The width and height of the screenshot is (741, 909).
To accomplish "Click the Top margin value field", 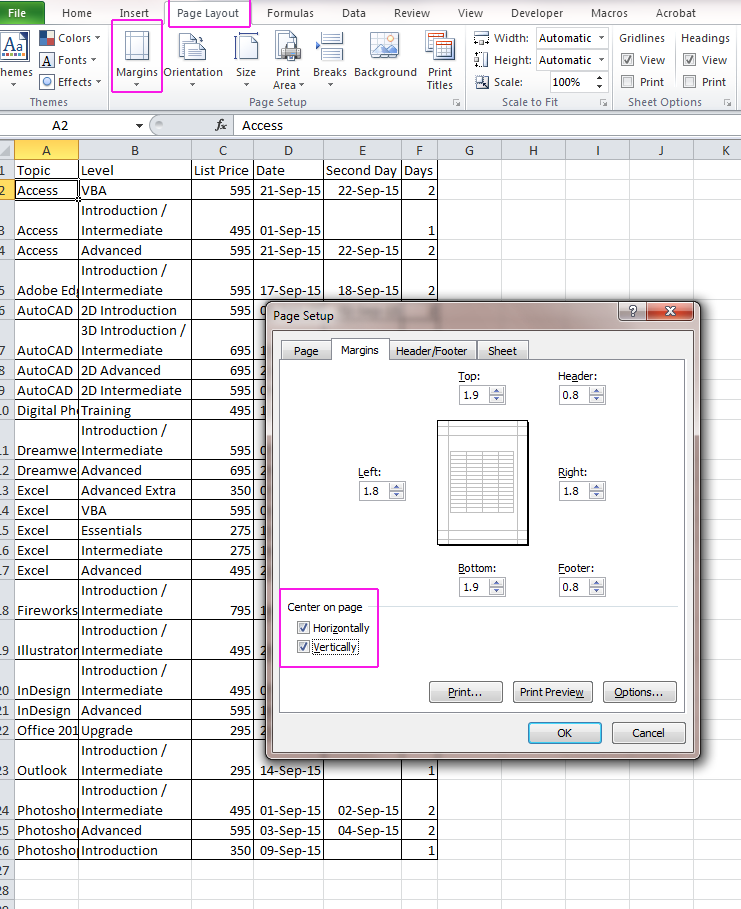I will pos(474,395).
